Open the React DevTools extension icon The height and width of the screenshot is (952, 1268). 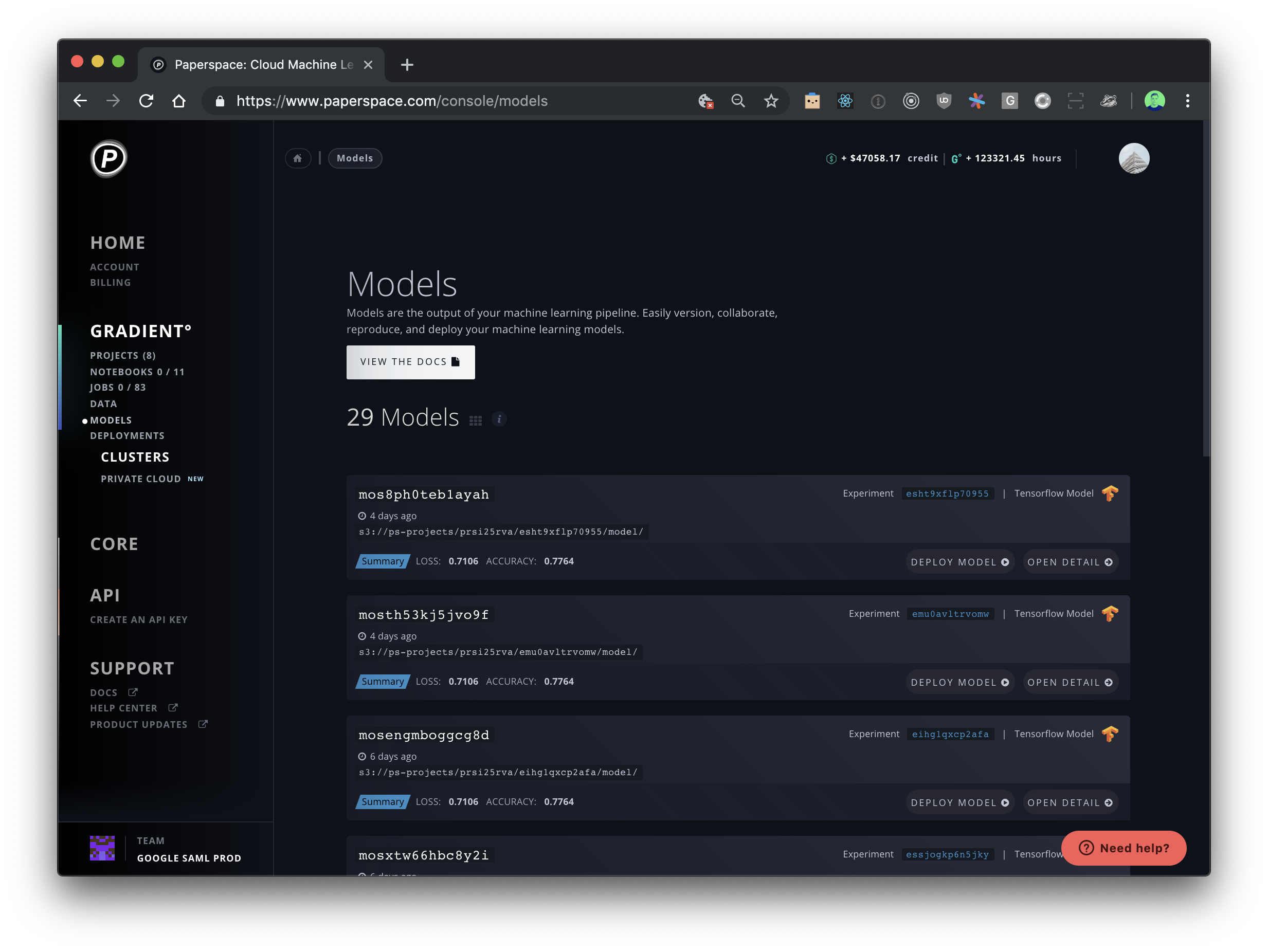pos(845,101)
